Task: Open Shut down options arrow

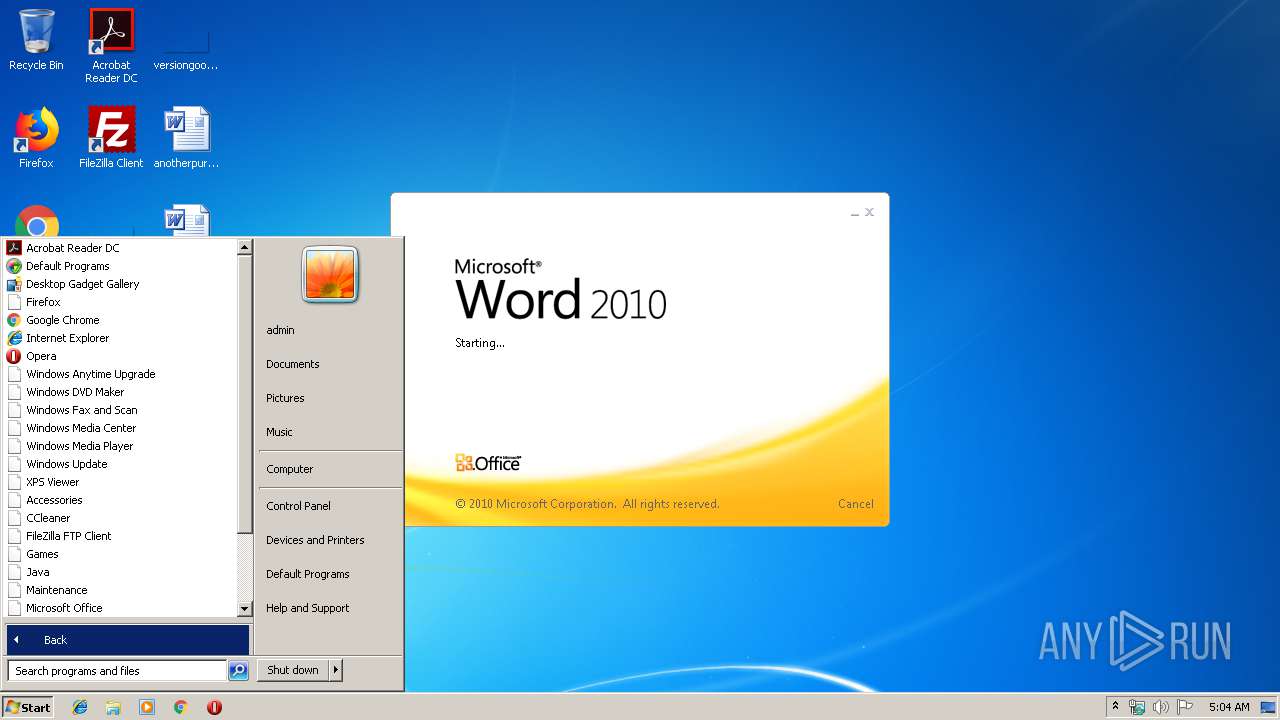Action: [336, 670]
